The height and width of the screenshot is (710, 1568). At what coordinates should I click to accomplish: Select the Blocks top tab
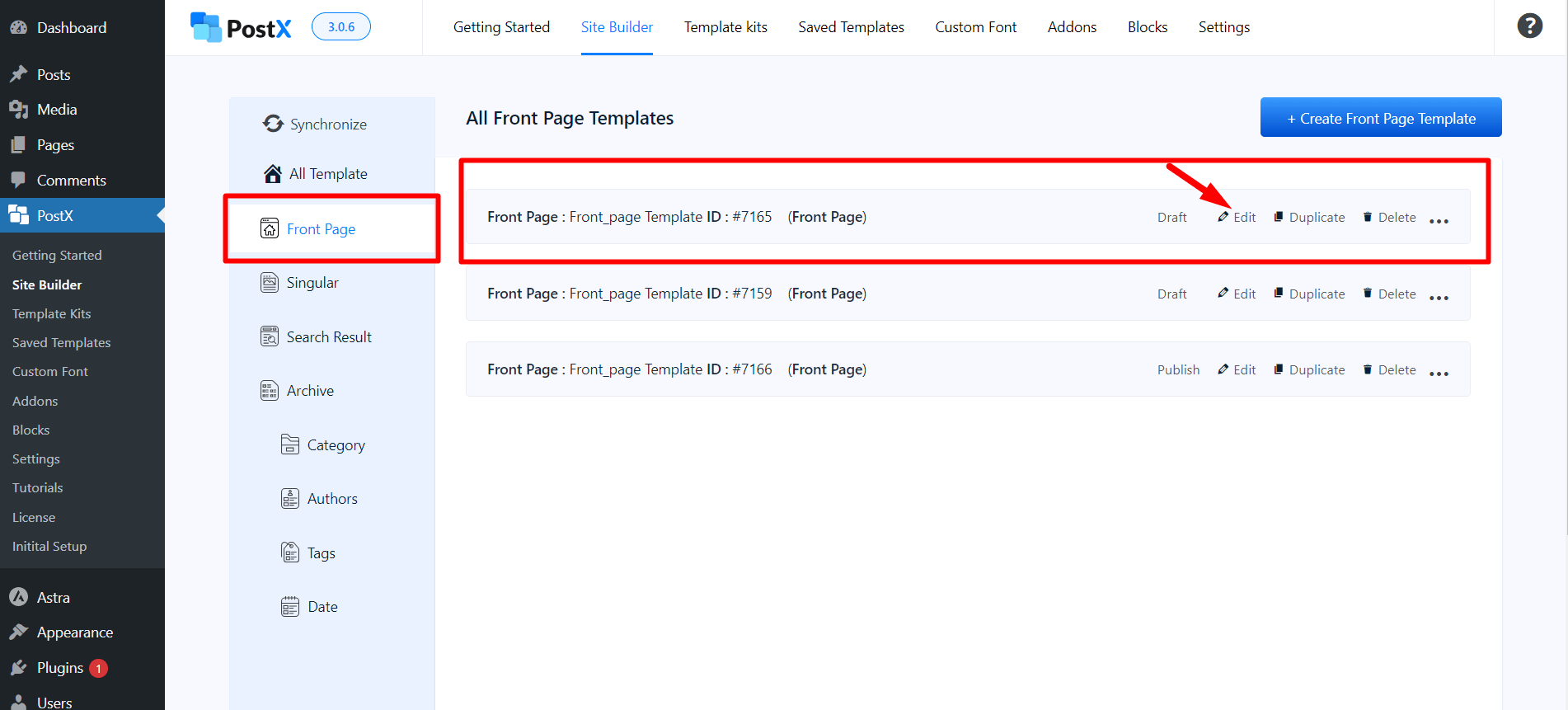coord(1148,27)
